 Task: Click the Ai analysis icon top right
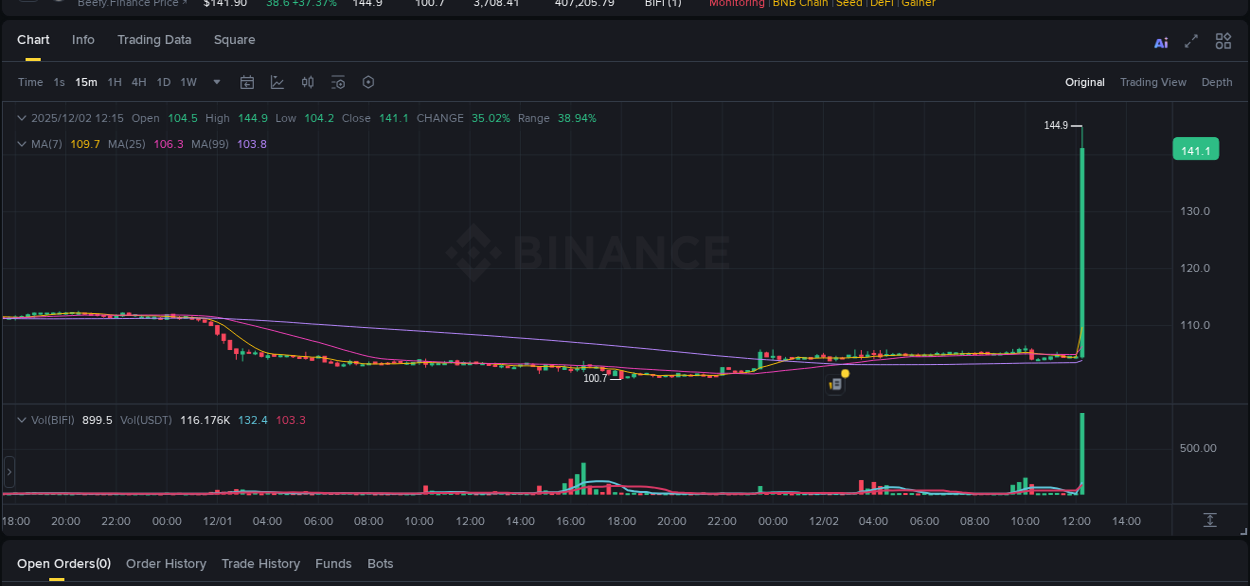tap(1160, 41)
